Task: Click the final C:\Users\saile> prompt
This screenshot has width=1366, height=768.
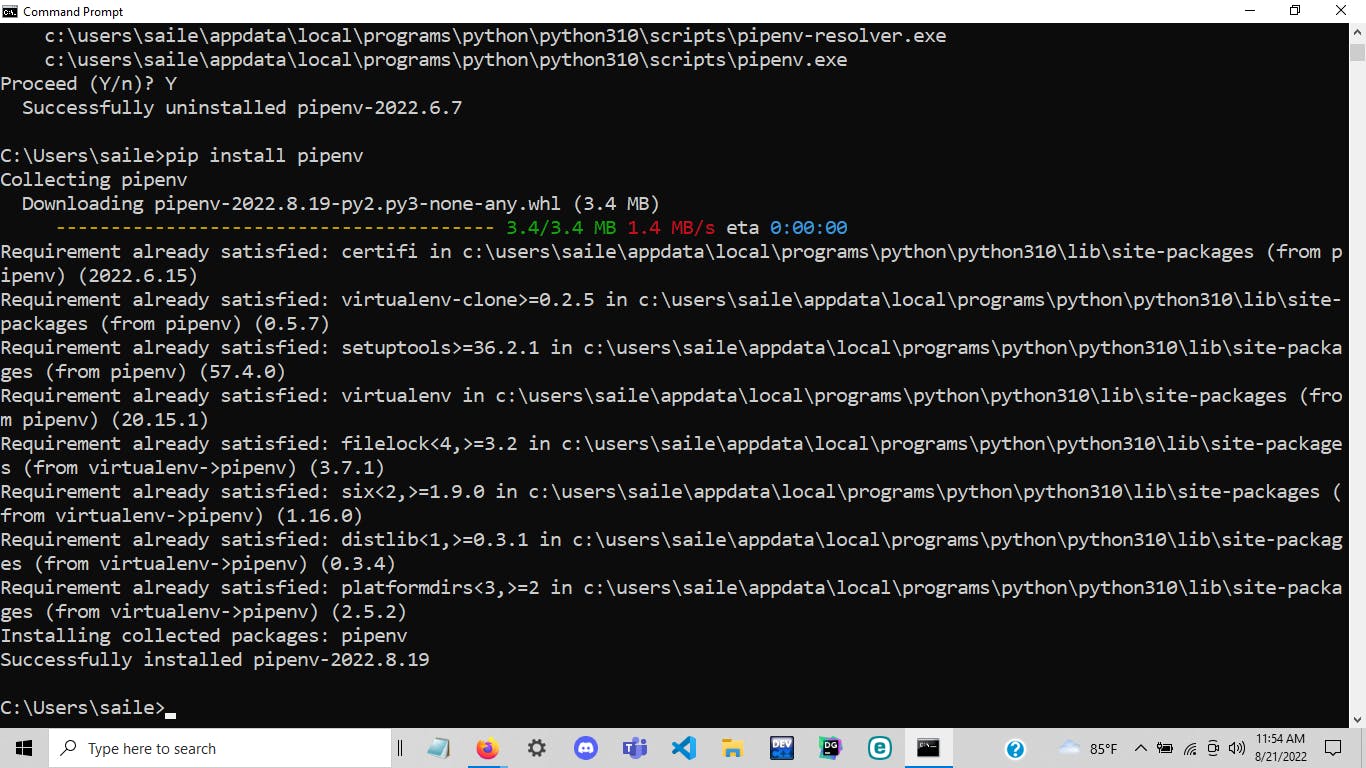Action: click(x=82, y=708)
